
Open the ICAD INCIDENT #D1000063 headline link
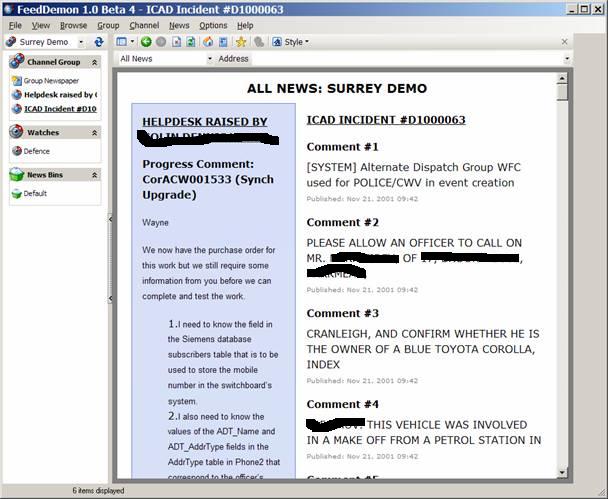tap(386, 120)
